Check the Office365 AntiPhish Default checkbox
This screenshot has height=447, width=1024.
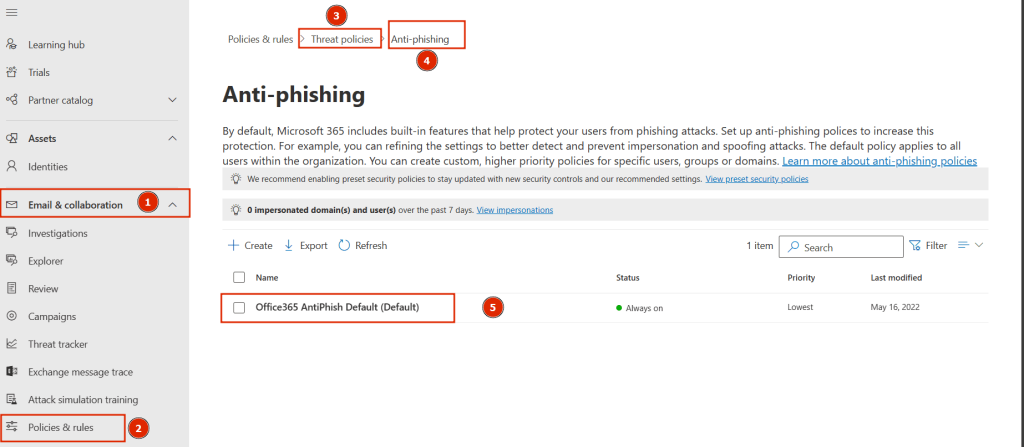(239, 307)
